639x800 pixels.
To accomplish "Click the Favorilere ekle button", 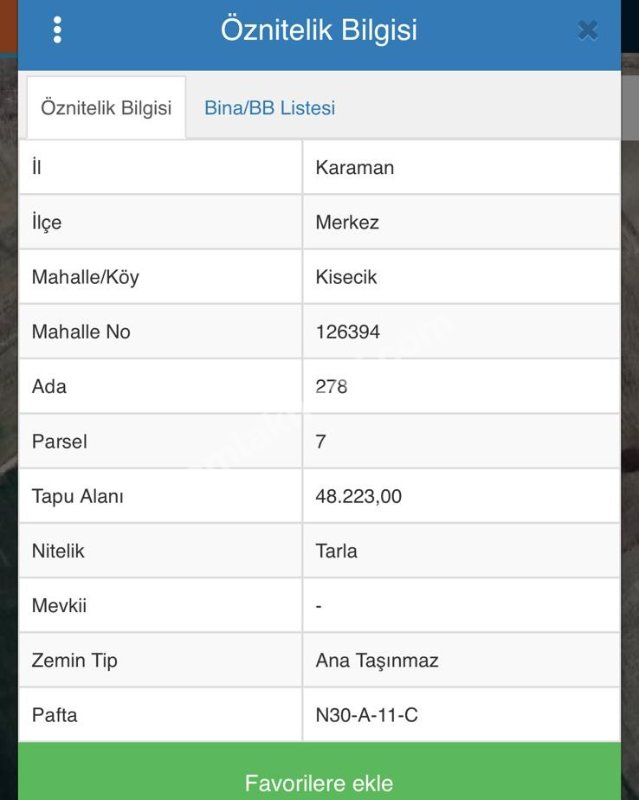I will [319, 782].
